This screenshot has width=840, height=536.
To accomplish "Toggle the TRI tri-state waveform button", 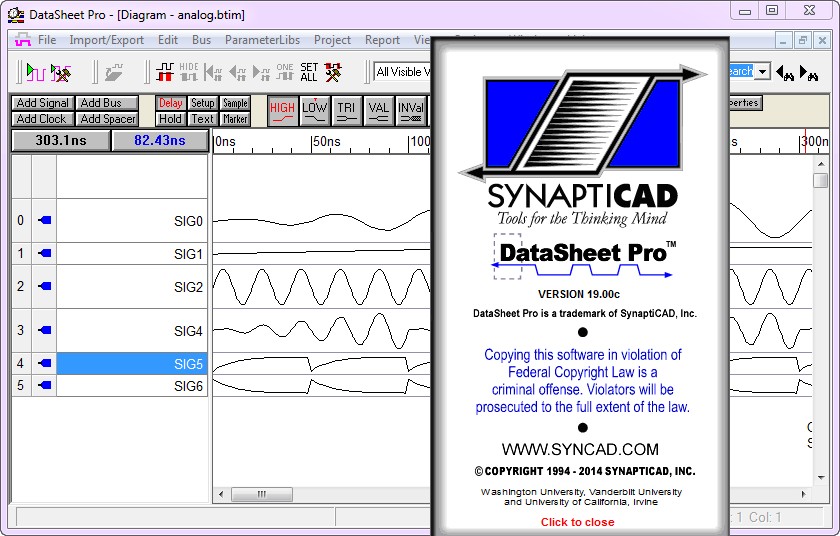I will click(x=346, y=111).
